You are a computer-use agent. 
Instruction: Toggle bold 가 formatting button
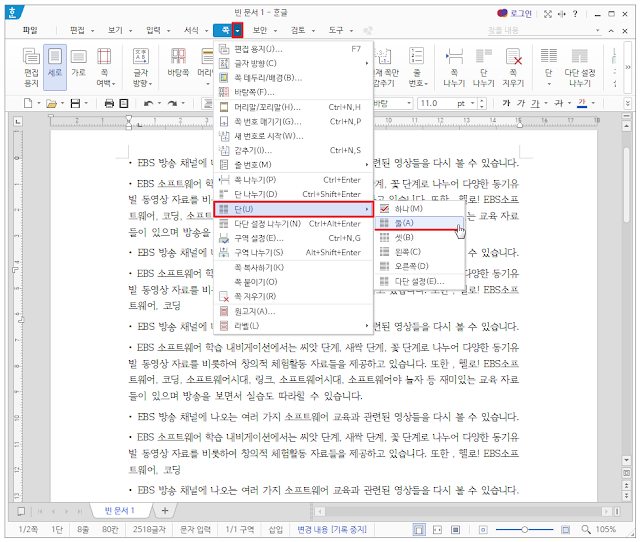click(x=506, y=103)
